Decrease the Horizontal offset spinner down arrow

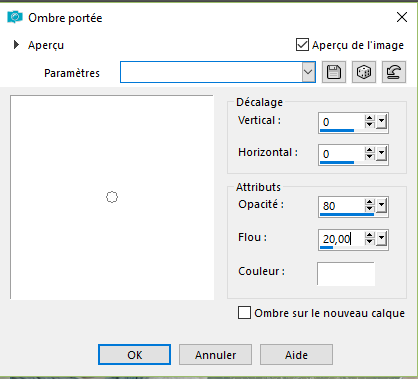click(x=369, y=157)
